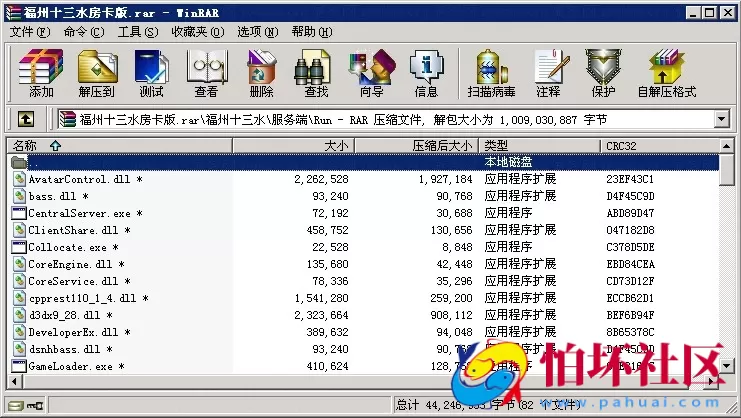Click the parent folder '..' icon
Screen dimensions: 741x418
coord(19,162)
